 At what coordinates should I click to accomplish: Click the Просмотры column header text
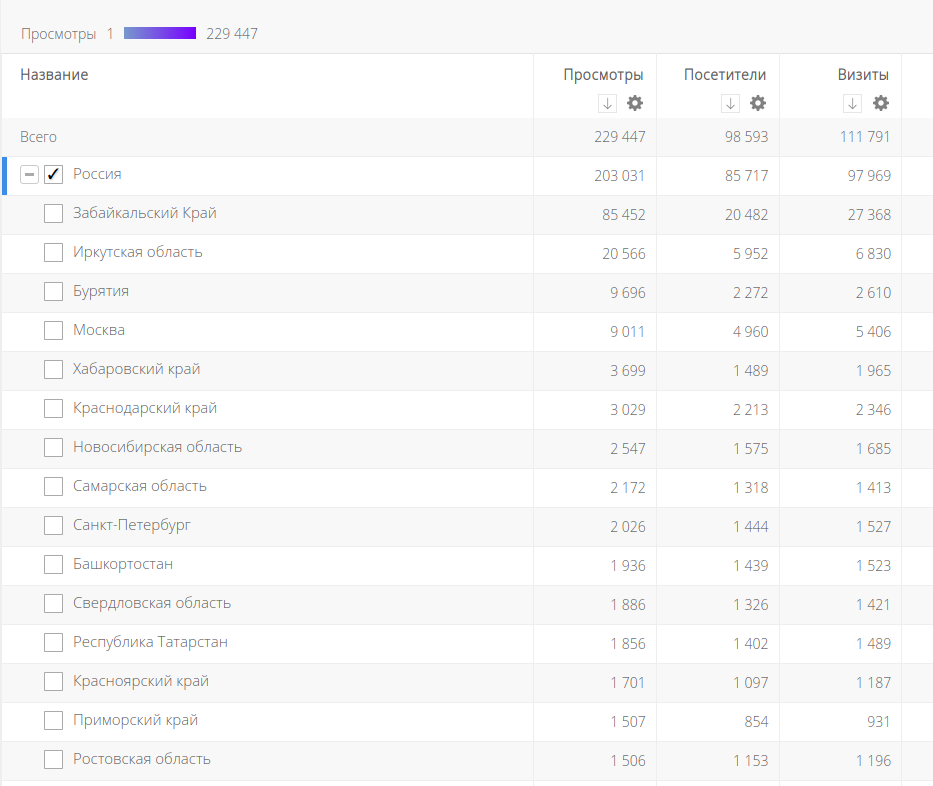coord(603,75)
